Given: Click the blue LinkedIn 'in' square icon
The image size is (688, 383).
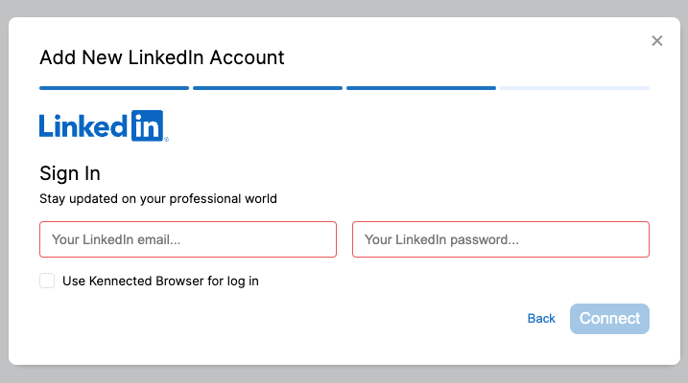Looking at the screenshot, I should (147, 126).
